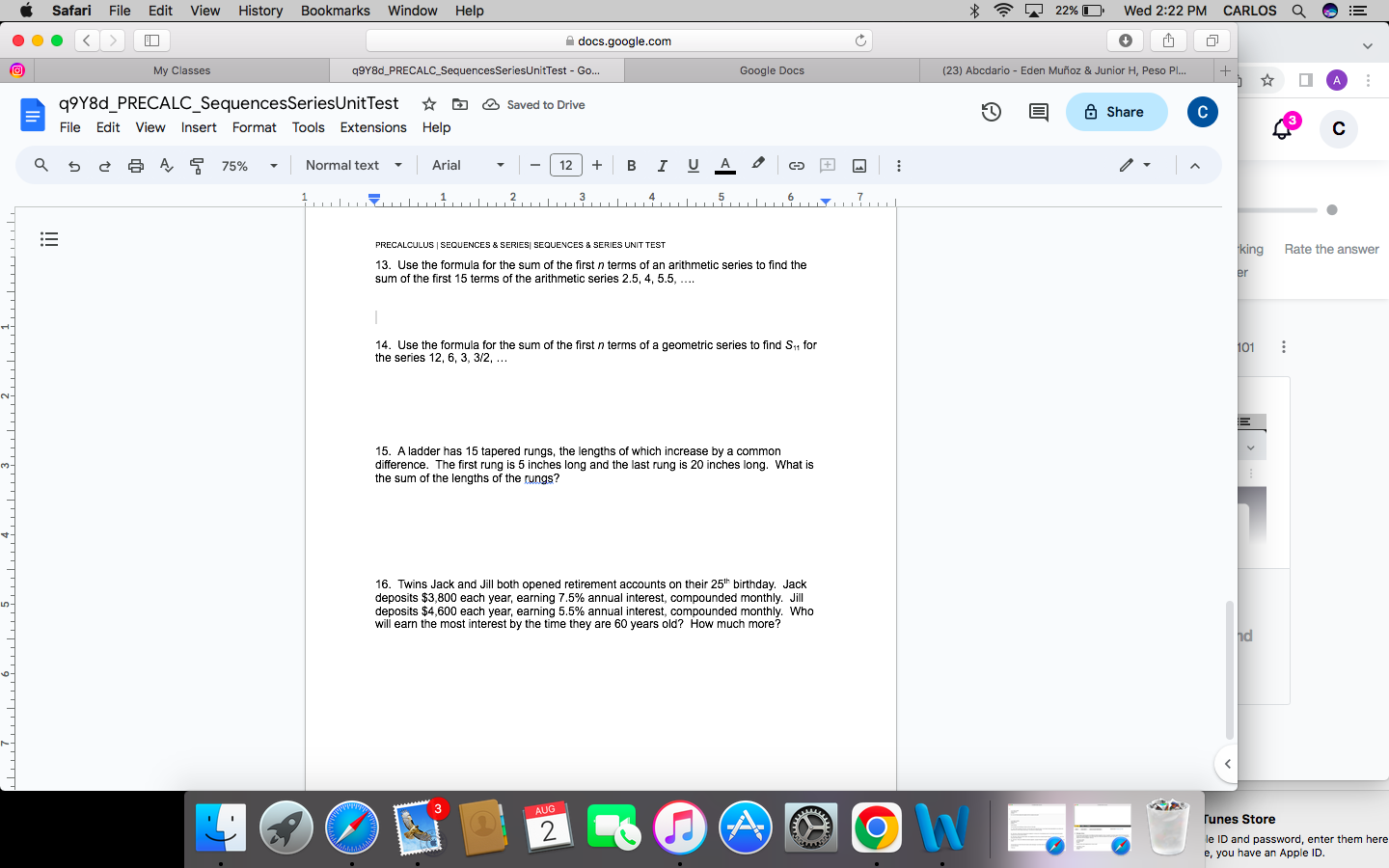This screenshot has height=868, width=1389.
Task: Print the document
Action: point(135,165)
